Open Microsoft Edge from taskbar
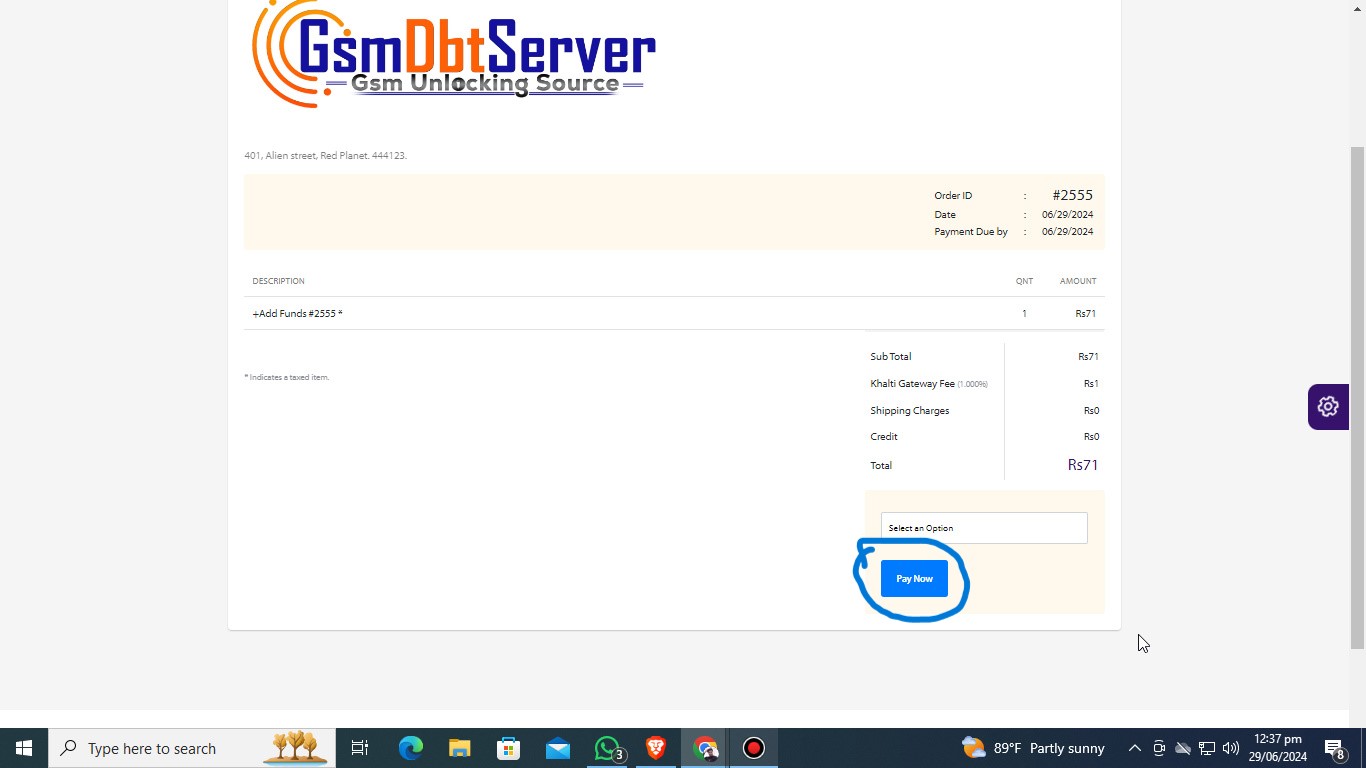Image resolution: width=1366 pixels, height=768 pixels. (411, 748)
